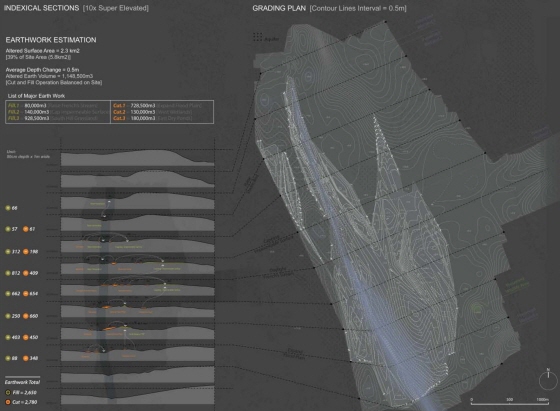This screenshot has height=411, width=560.
Task: Click the Earthwork Total Fill circle icon
Action: click(8, 392)
